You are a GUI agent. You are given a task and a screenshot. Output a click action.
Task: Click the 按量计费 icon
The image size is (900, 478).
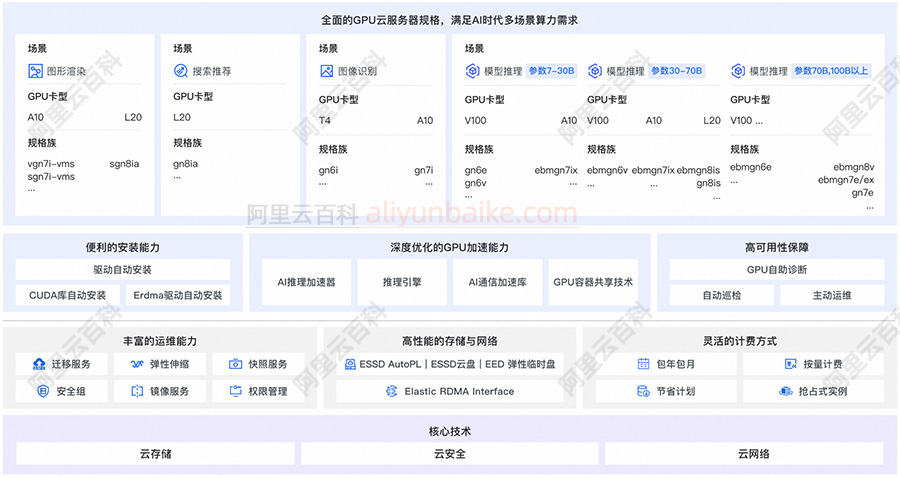tap(790, 364)
